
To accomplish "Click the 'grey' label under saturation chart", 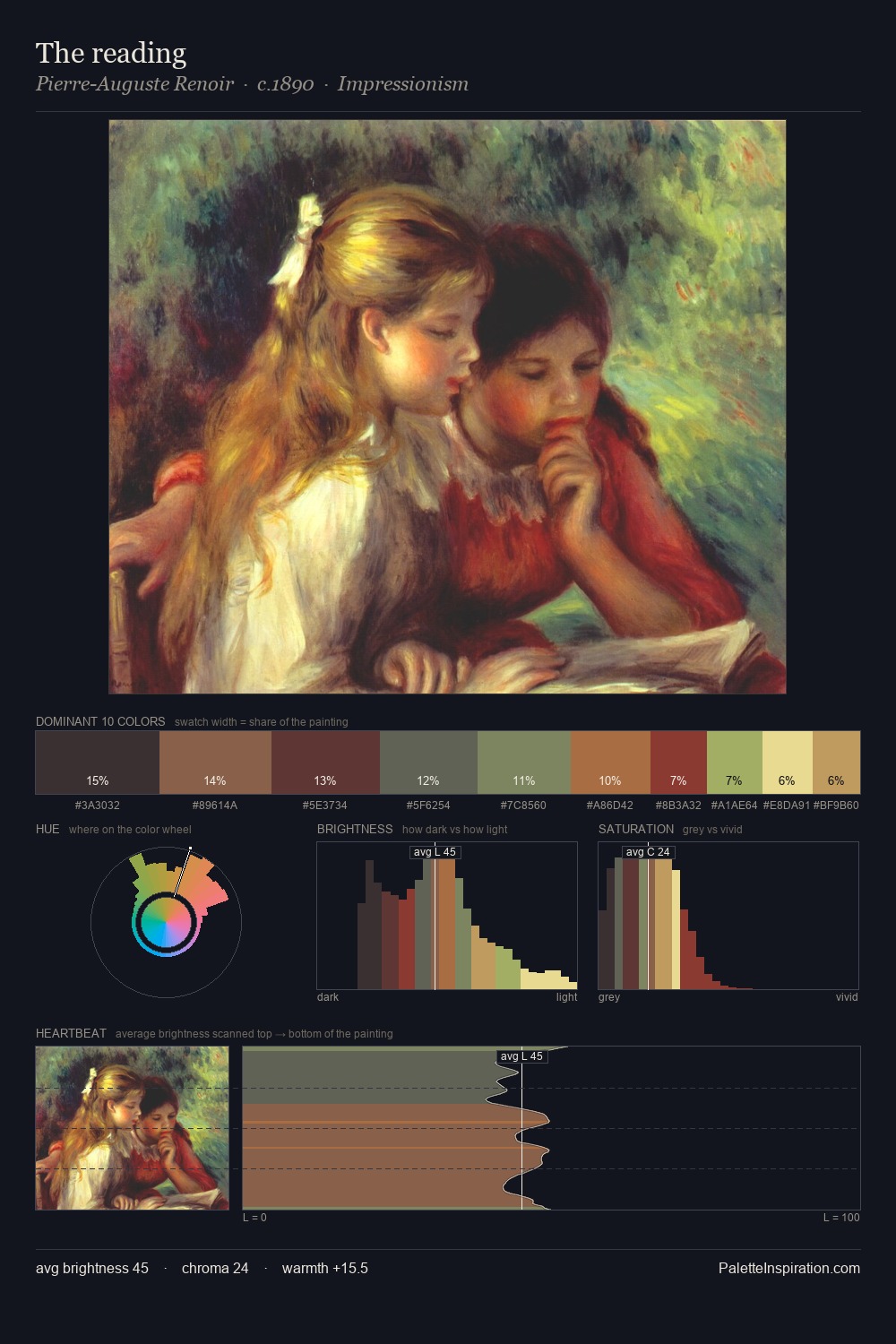I will pos(609,996).
